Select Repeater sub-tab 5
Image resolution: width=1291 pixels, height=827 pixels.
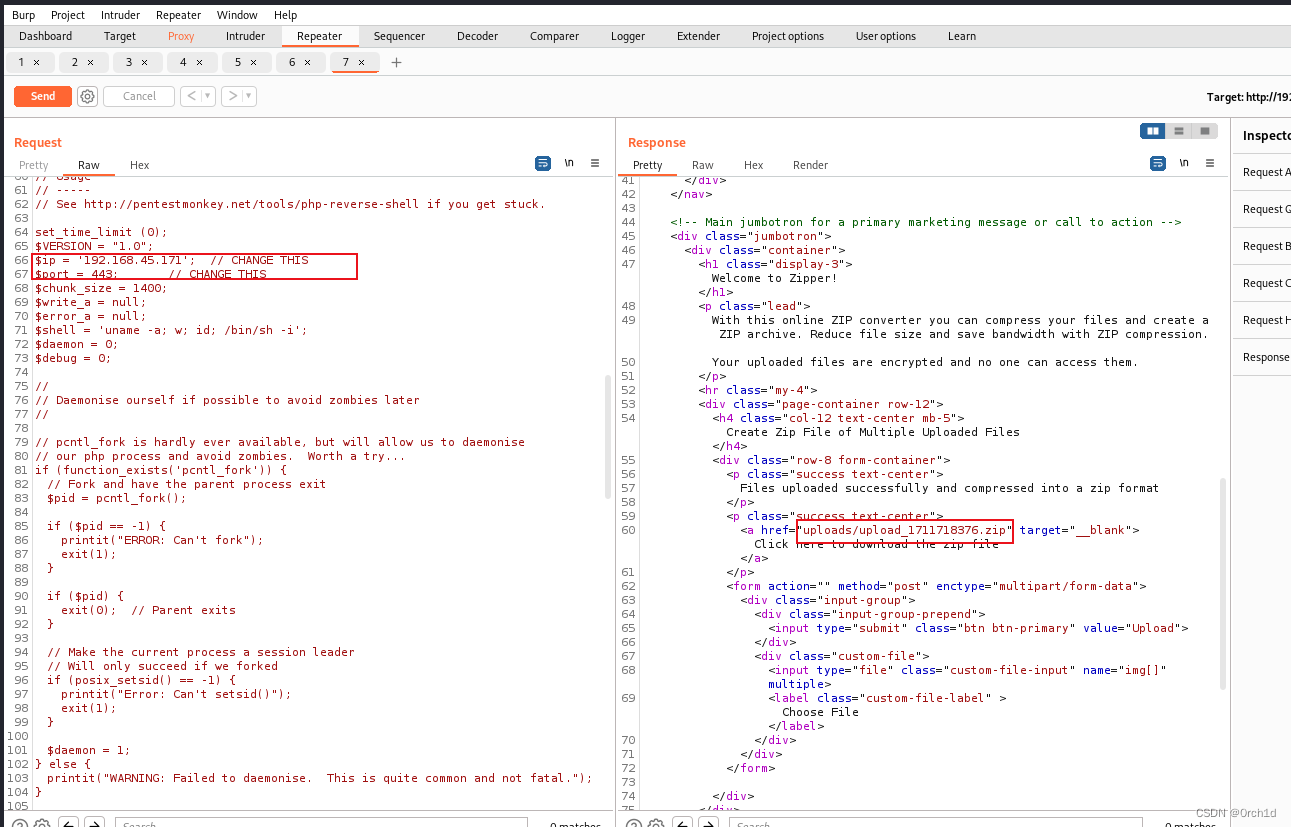tap(246, 62)
